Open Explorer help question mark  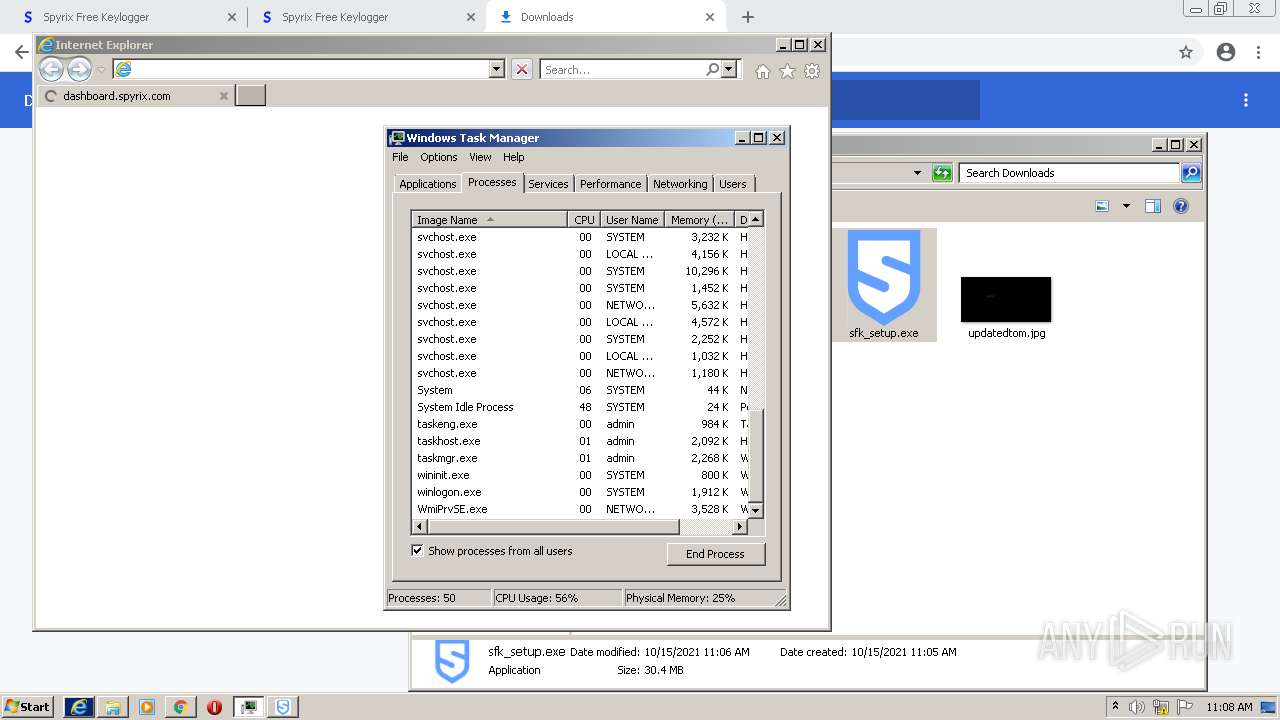tap(1181, 206)
